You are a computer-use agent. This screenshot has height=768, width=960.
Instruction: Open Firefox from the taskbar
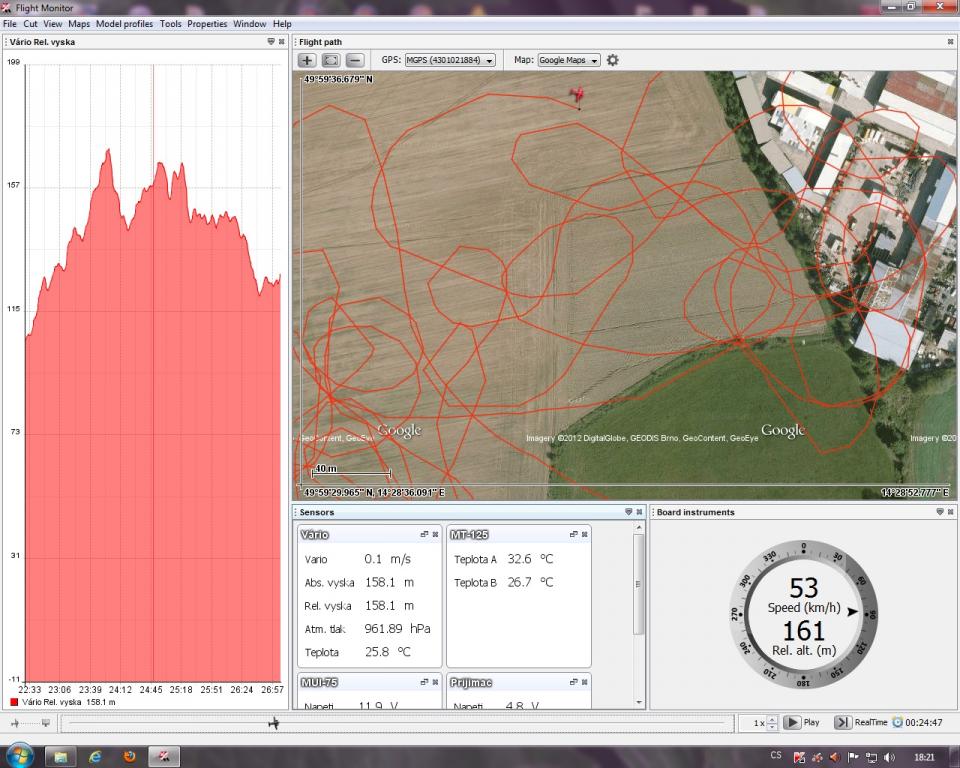point(129,756)
